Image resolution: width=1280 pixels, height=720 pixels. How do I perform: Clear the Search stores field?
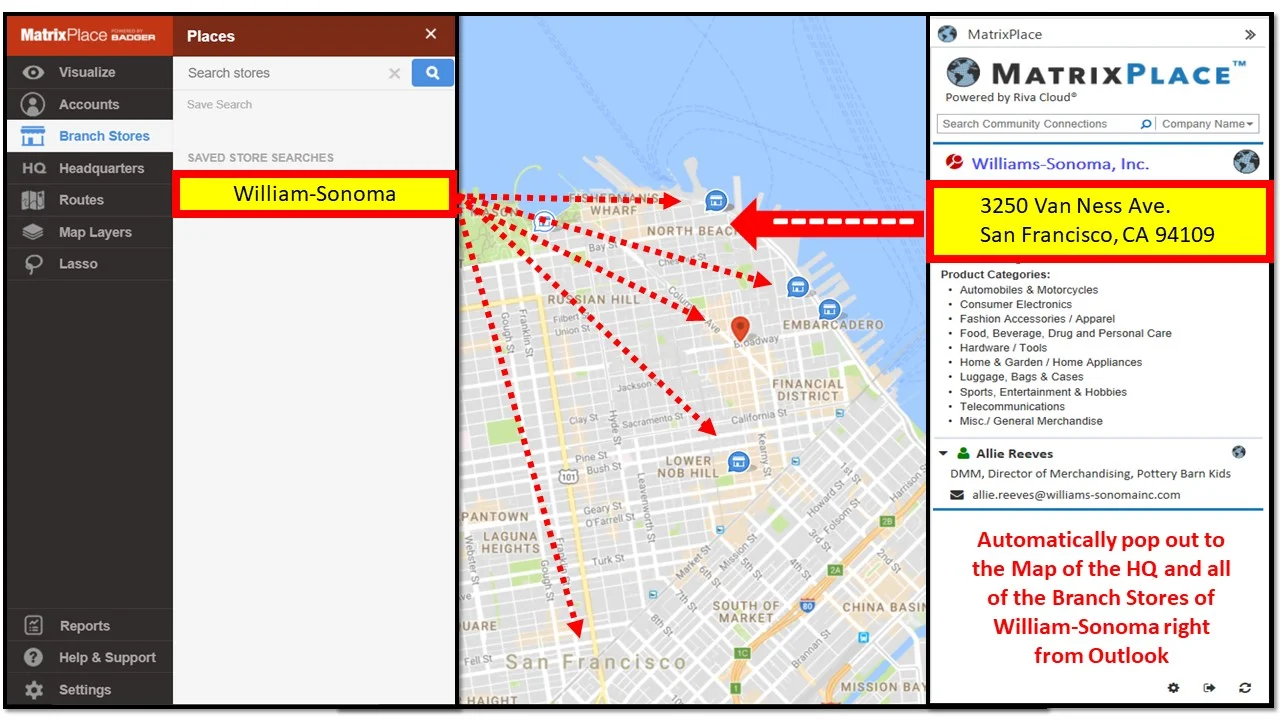(394, 73)
